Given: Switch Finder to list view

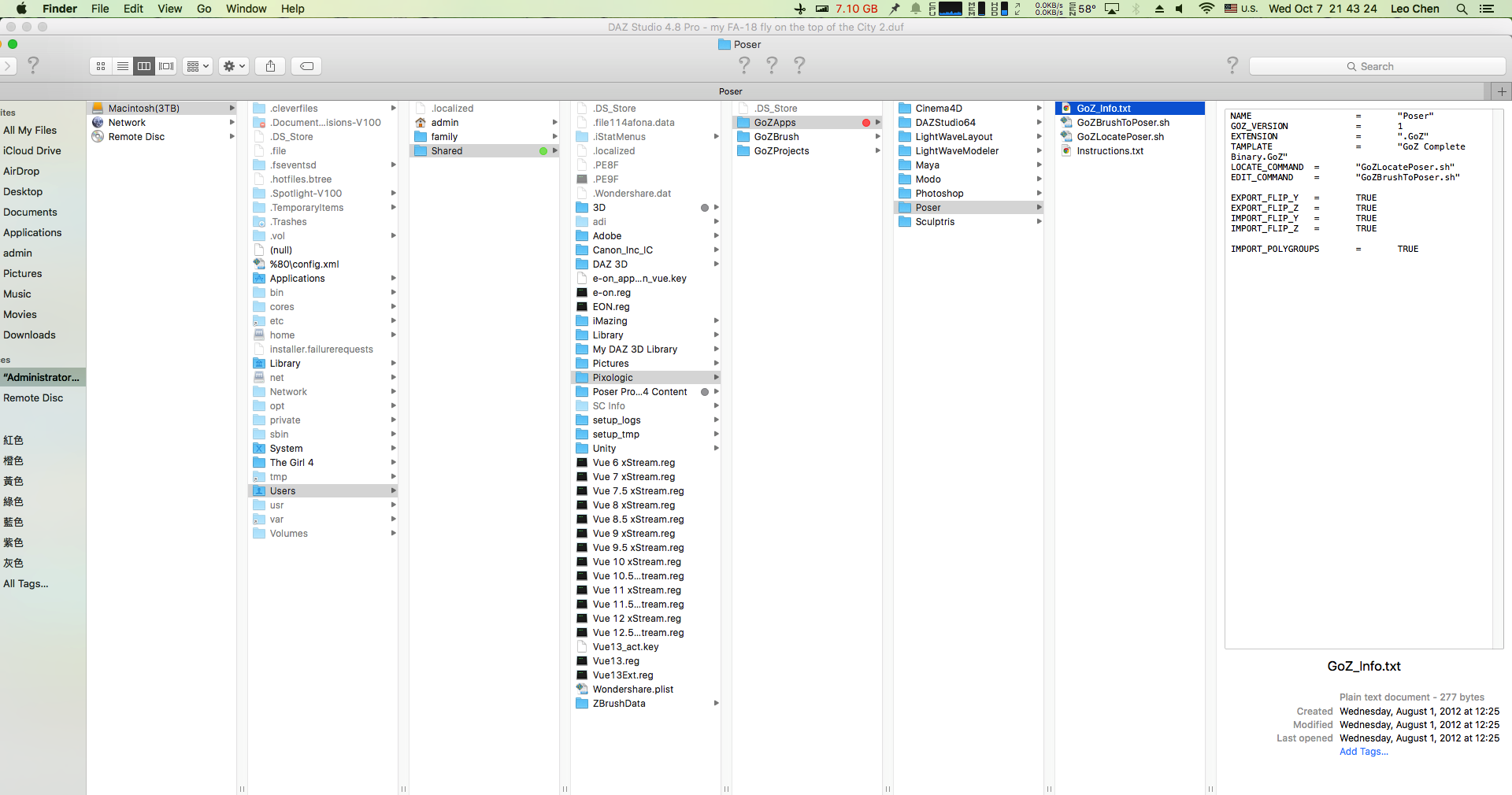Looking at the screenshot, I should coord(122,66).
